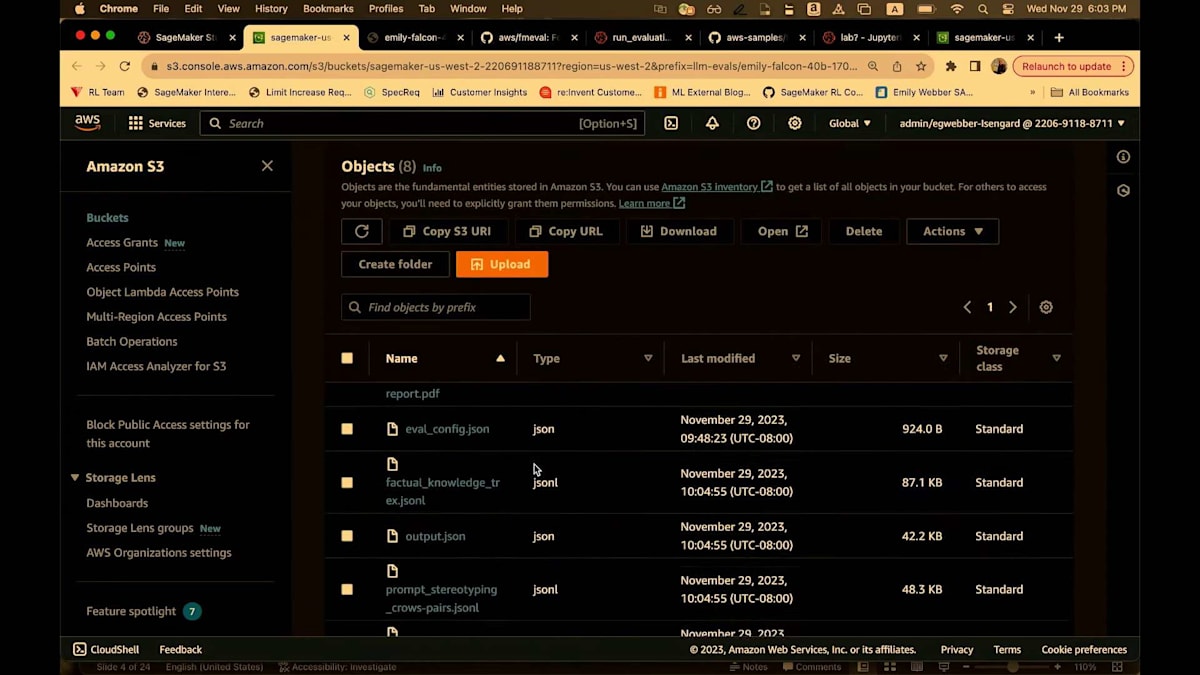
Task: Check the factual_knowledge_trex.jsonl row checkbox
Action: point(347,482)
